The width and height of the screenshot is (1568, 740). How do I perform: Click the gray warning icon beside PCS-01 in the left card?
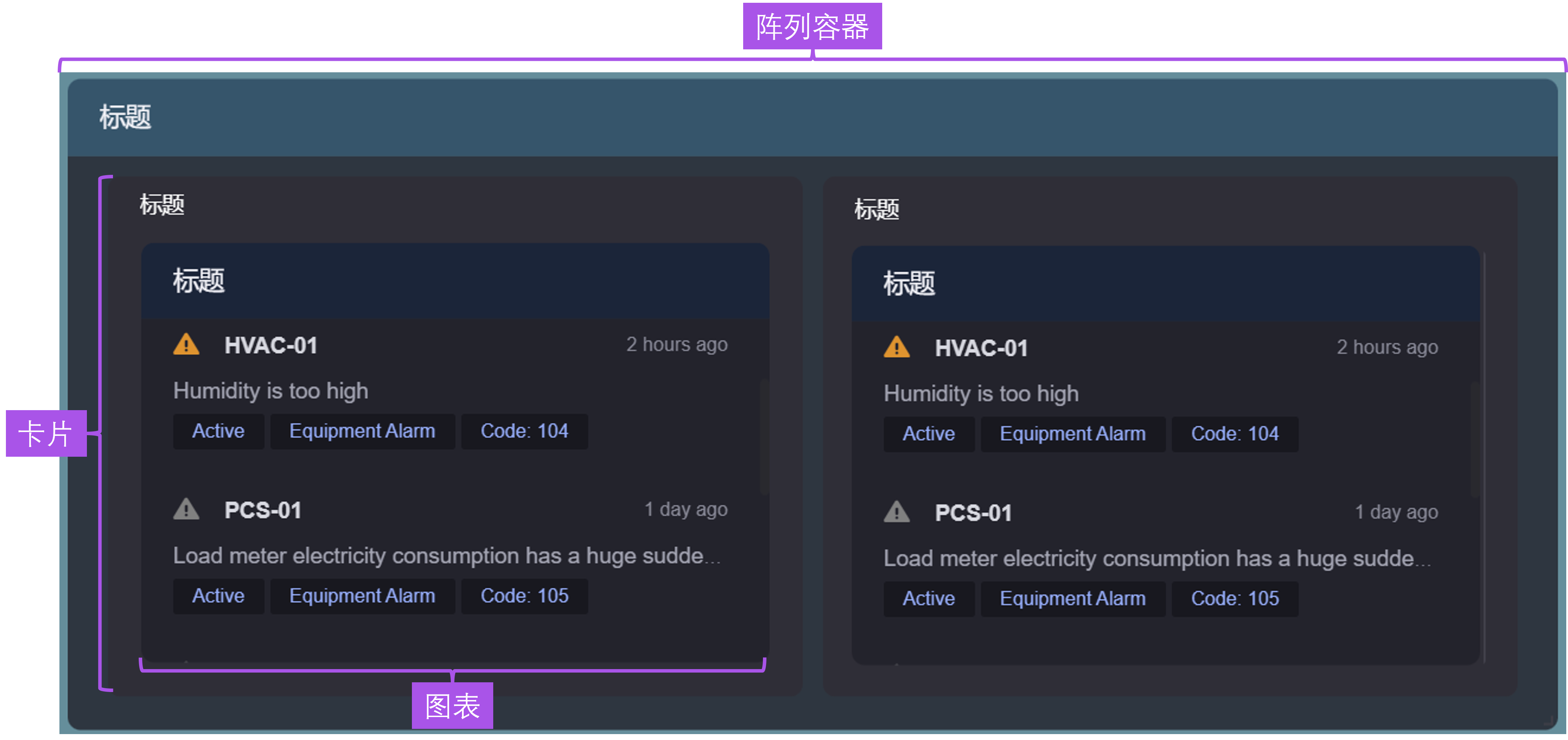186,509
